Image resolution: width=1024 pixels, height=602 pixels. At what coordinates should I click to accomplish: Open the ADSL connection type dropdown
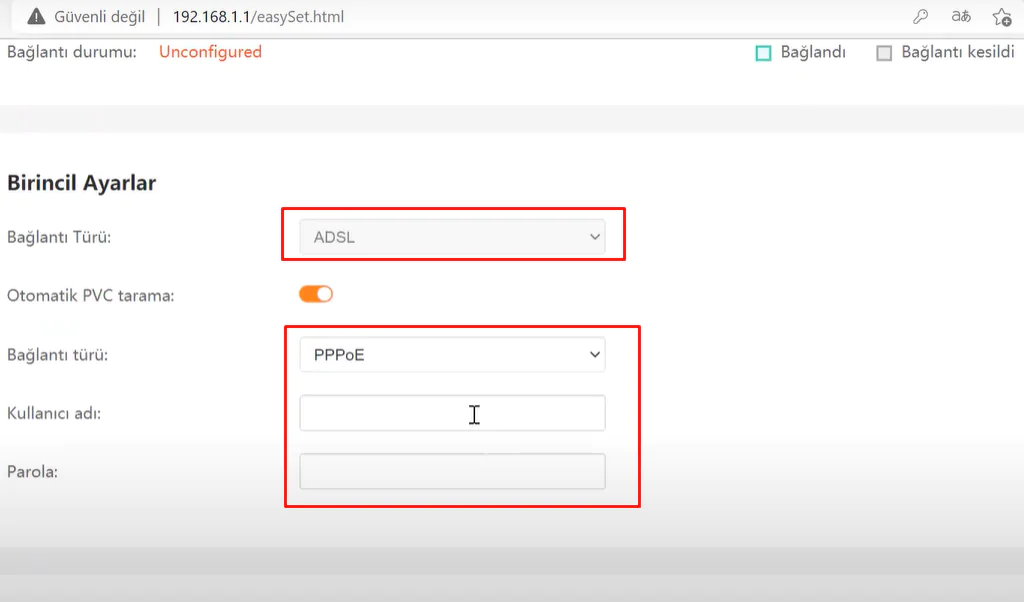click(x=452, y=237)
